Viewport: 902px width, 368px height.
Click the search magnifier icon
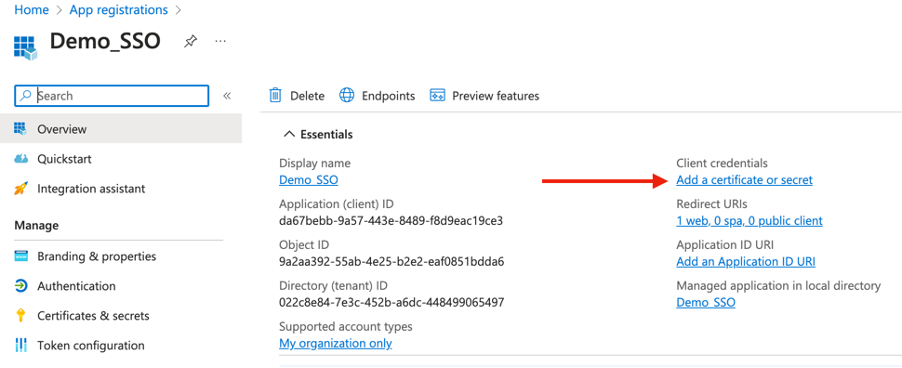pos(25,96)
